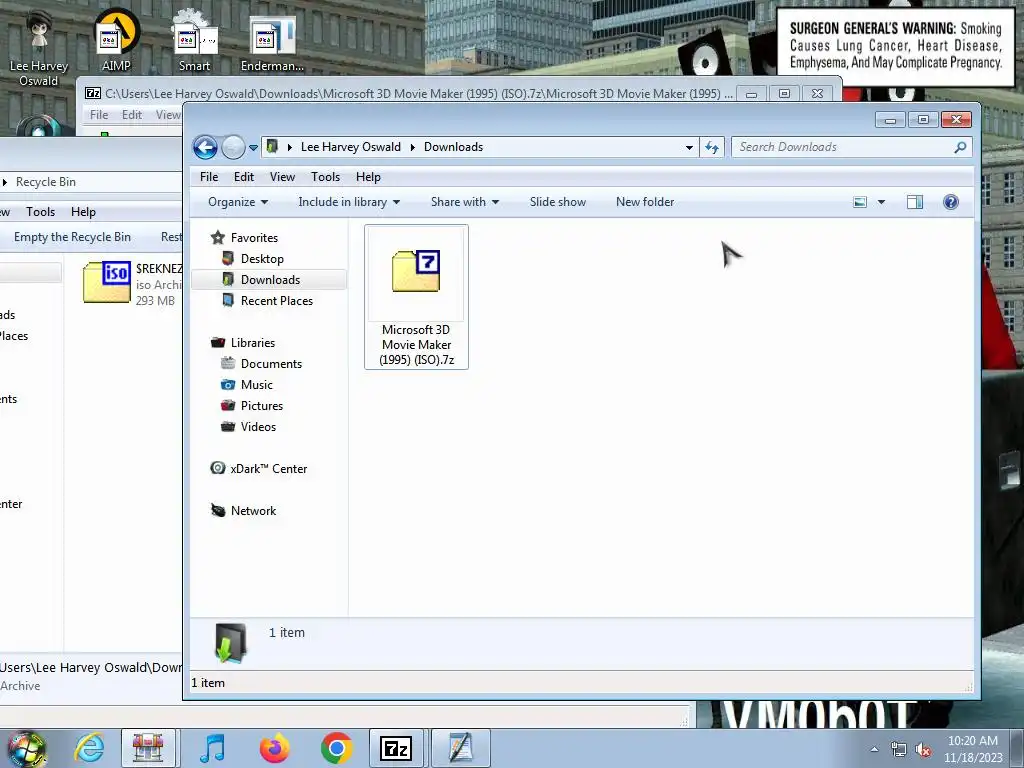Select the iso archive in Recycle Bin
The height and width of the screenshot is (768, 1024).
[133, 283]
